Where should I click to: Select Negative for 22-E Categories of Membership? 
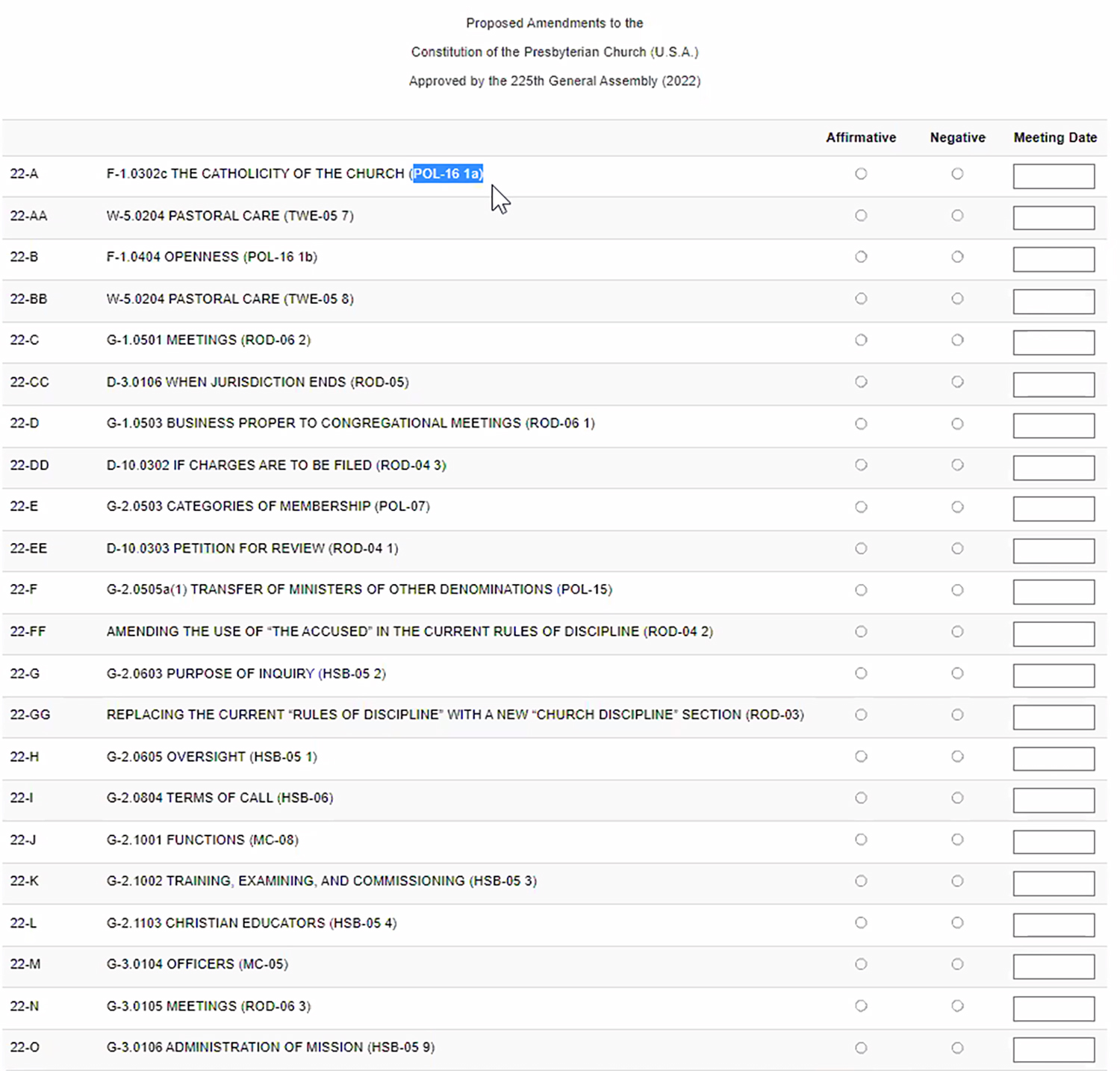tap(957, 507)
